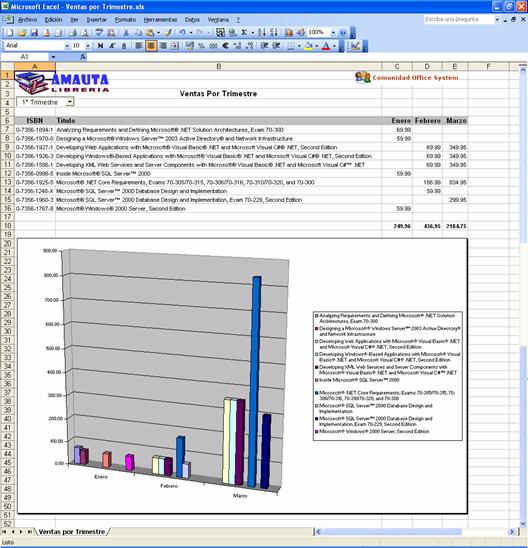This screenshot has height=548, width=528.
Task: Select the Marzo total cell 2184.75
Action: coord(455,226)
